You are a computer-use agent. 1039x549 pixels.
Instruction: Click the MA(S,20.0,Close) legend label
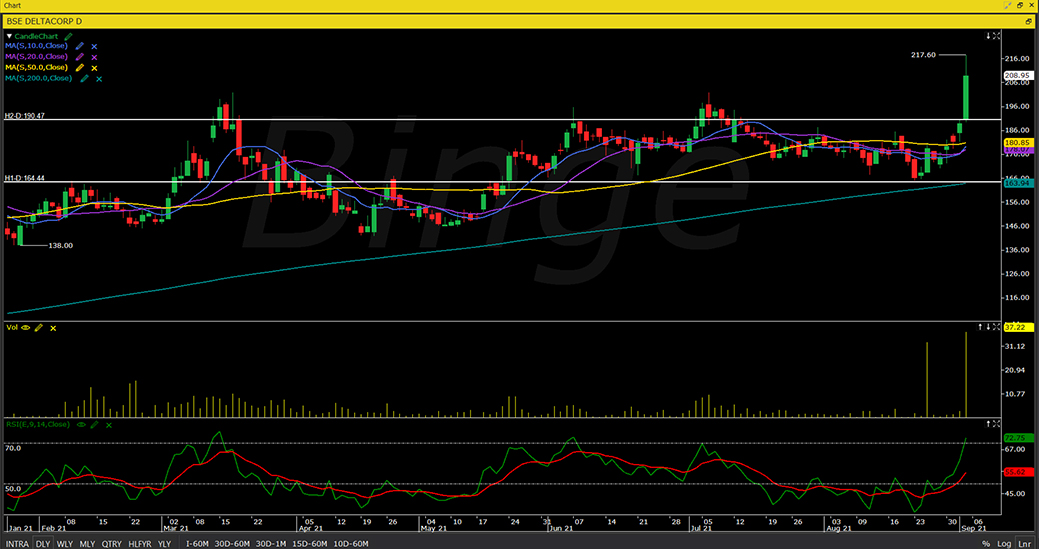36,57
